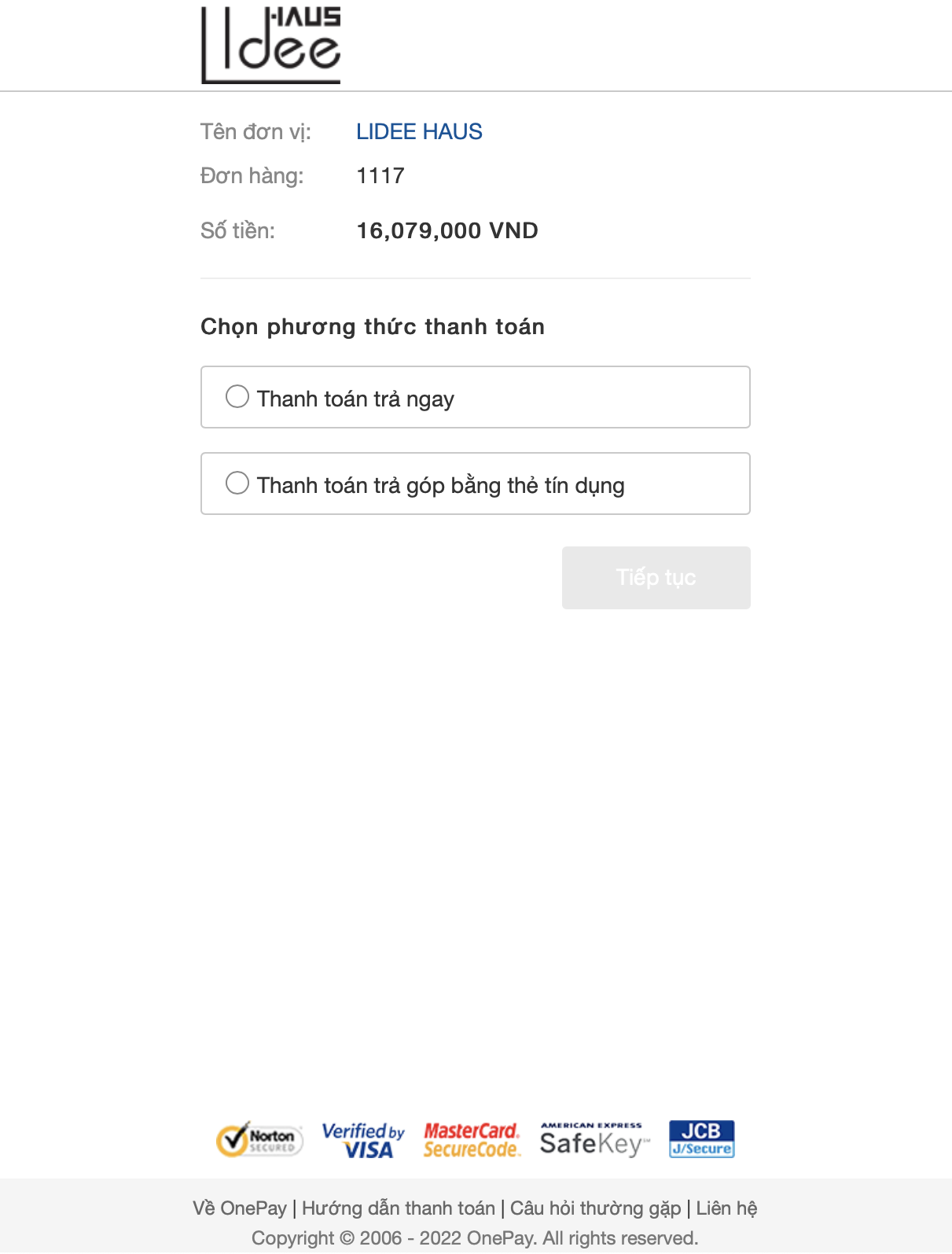Click the Lidee Haus logo
Screen dimensions: 952x1254
pos(271,45)
